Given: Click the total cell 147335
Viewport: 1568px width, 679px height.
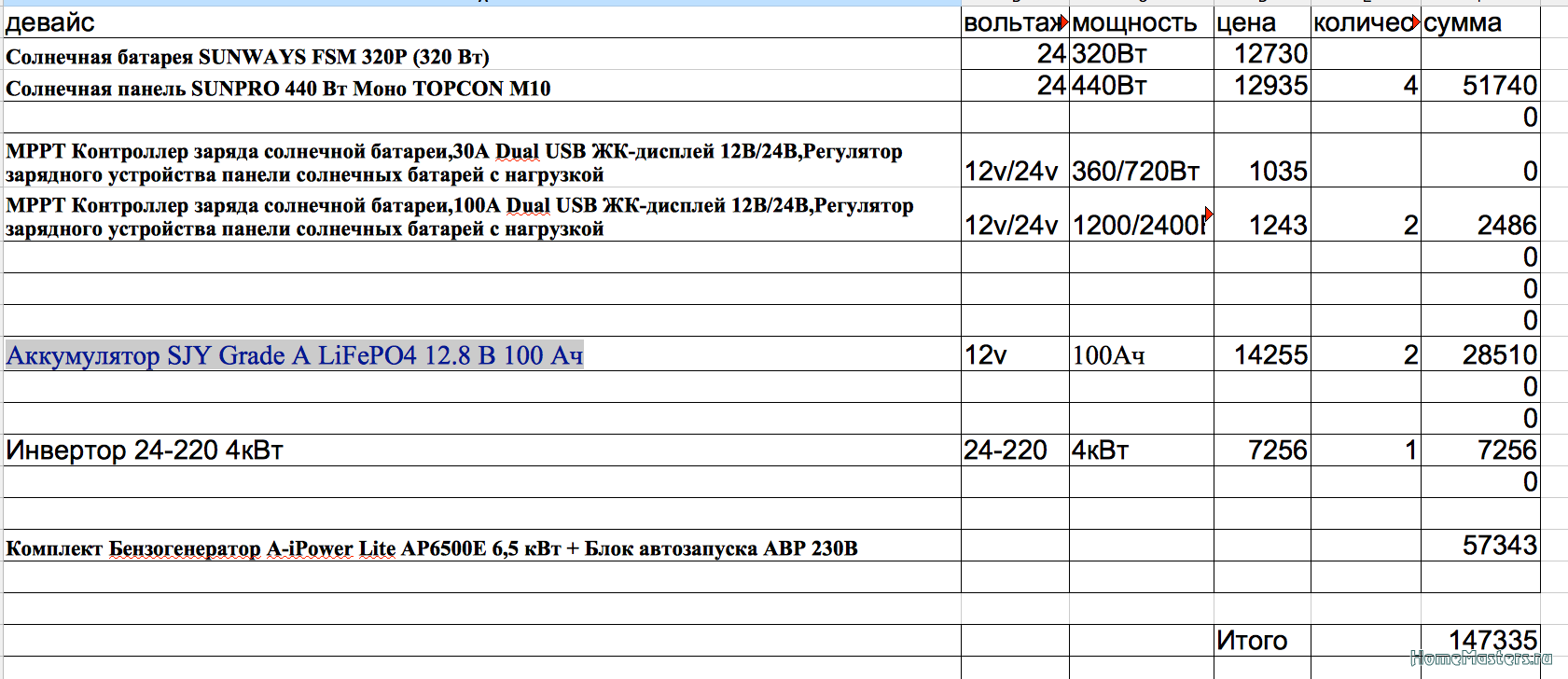Looking at the screenshot, I should 1480,641.
